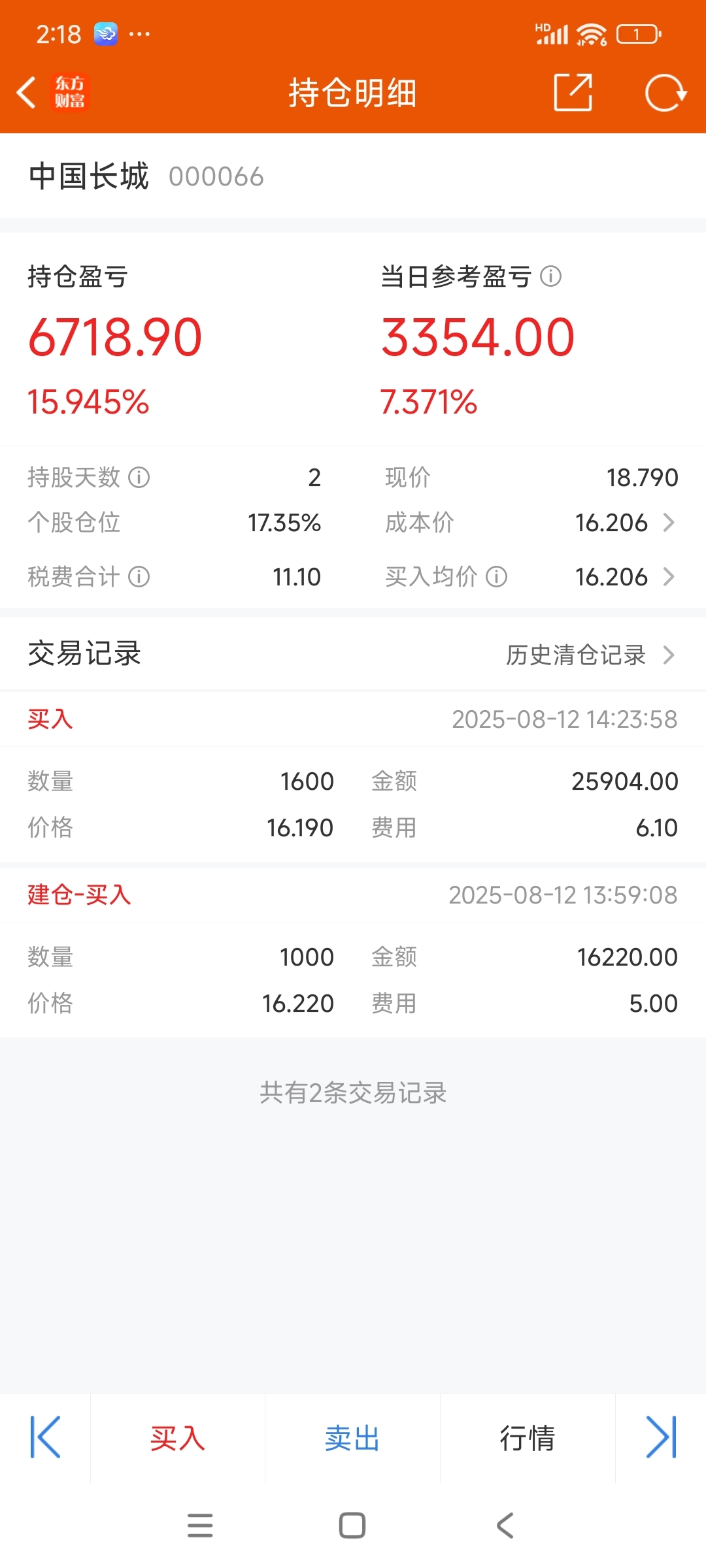Open the 建仓-买入 trade record

click(x=353, y=953)
